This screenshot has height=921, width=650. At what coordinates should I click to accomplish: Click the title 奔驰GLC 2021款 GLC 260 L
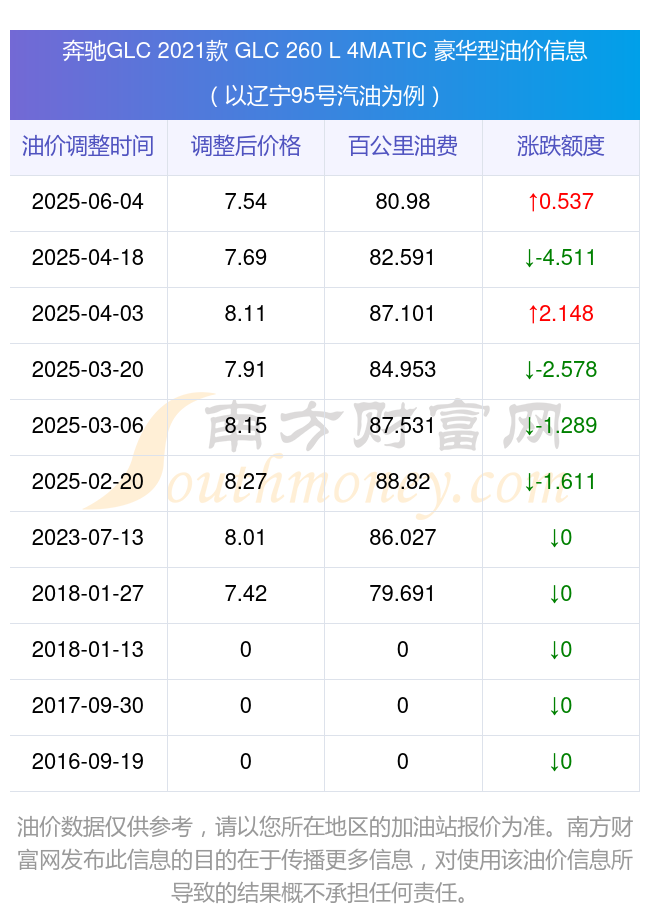pyautogui.click(x=201, y=51)
